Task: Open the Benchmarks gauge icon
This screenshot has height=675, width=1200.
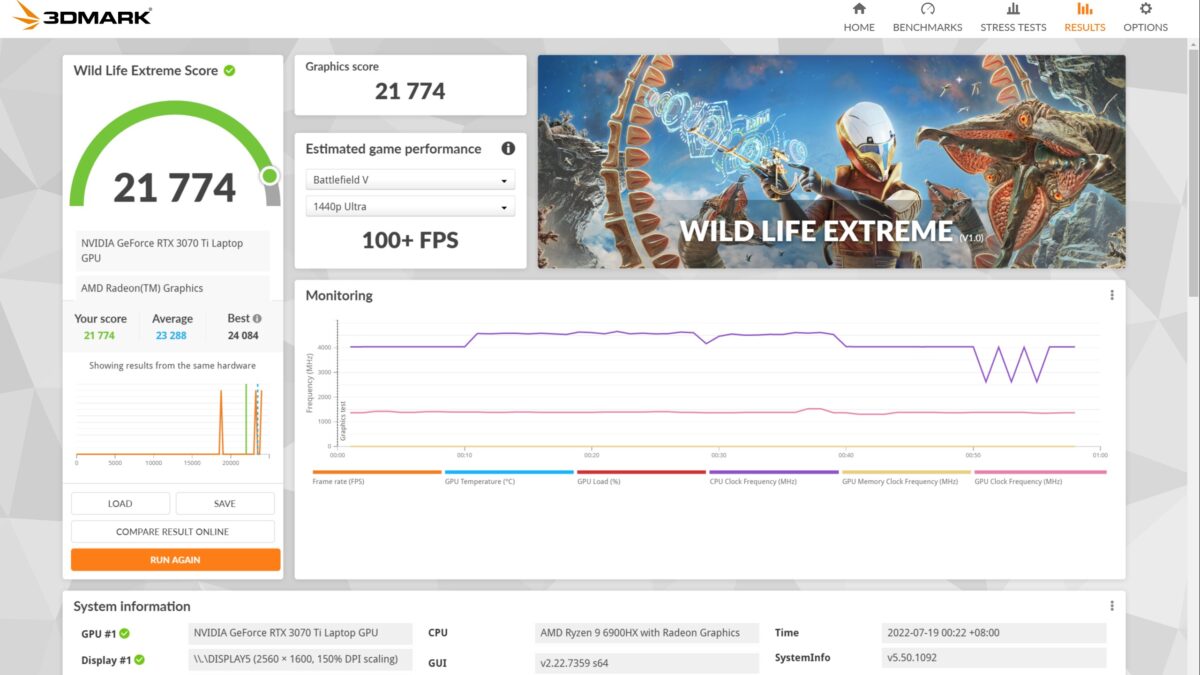Action: pos(927,10)
